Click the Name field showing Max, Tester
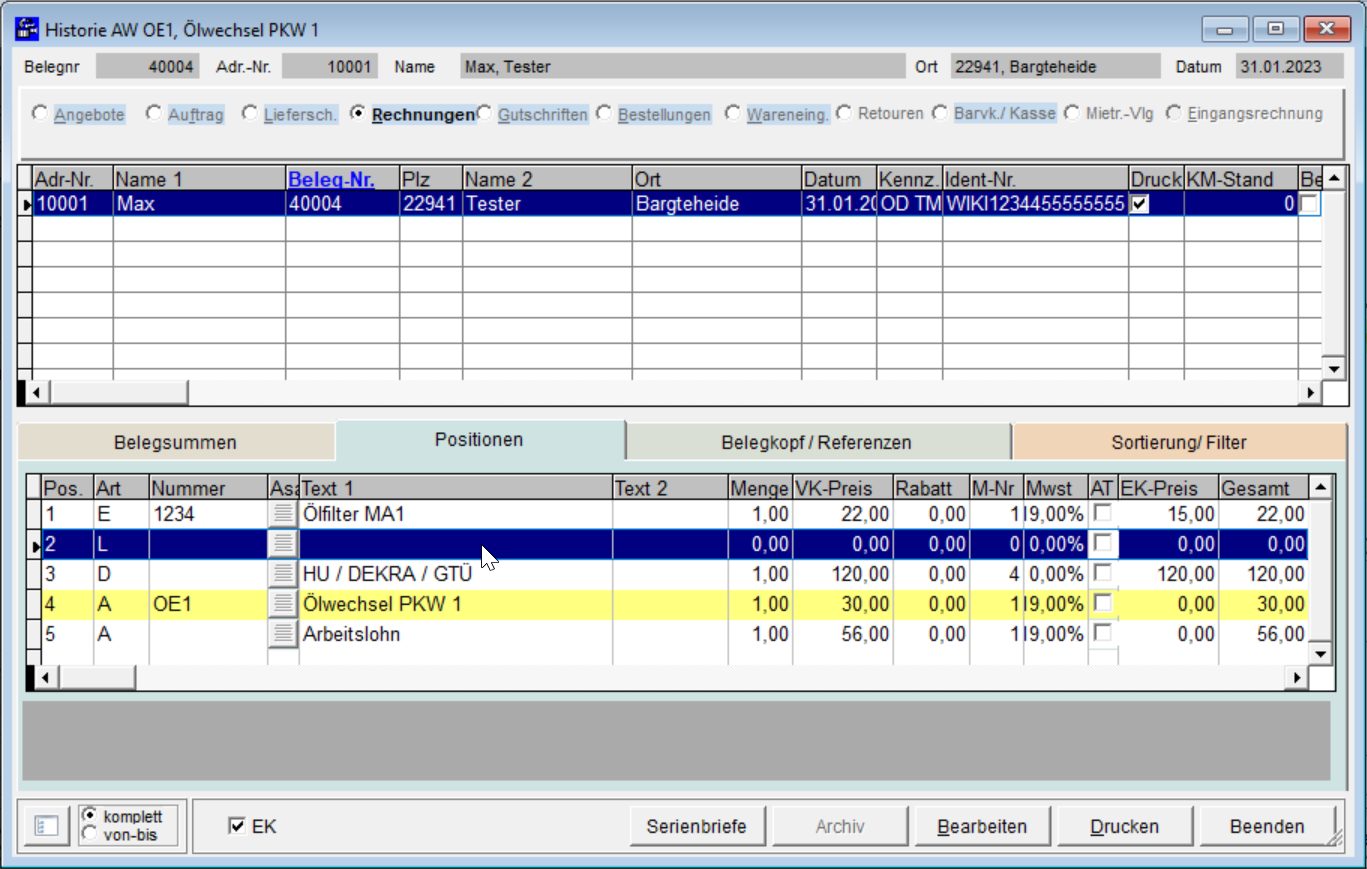Image resolution: width=1367 pixels, height=869 pixels. point(682,67)
